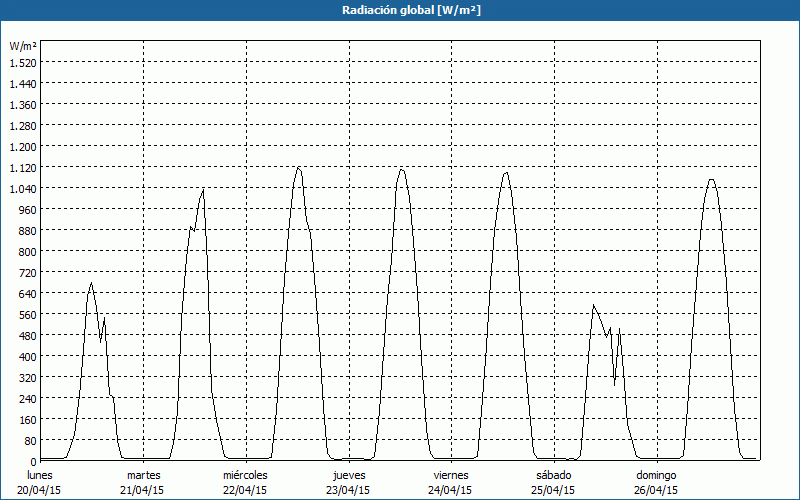Click the 1.280 axis value
The image size is (800, 500).
tap(23, 126)
